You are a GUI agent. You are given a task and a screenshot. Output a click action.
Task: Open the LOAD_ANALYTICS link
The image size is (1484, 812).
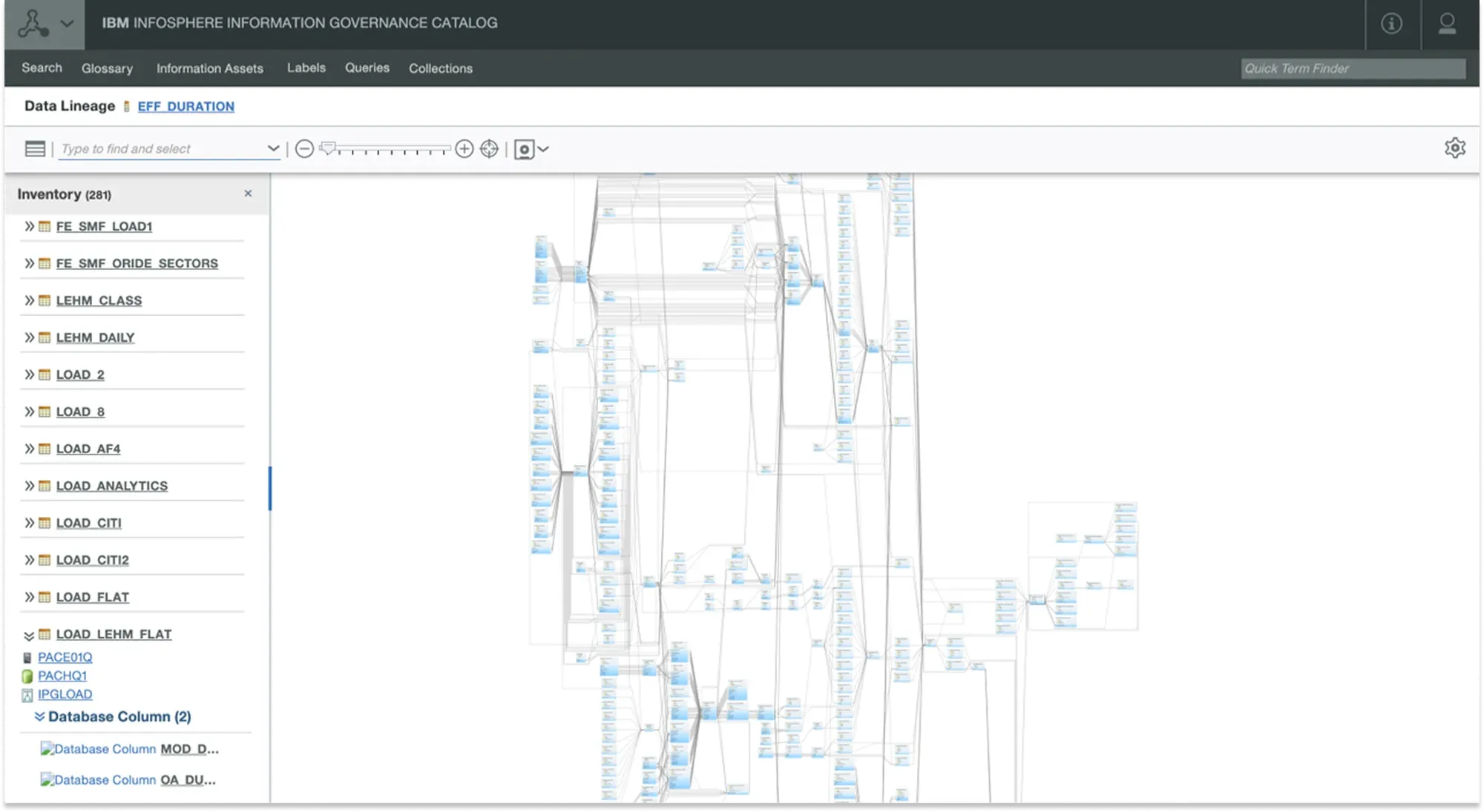[x=112, y=486]
